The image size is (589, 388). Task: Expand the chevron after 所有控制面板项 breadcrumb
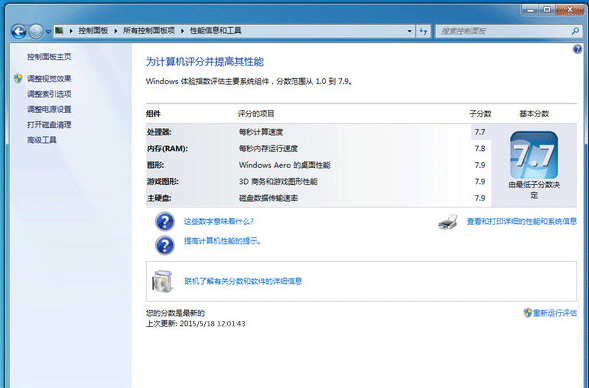tap(183, 31)
